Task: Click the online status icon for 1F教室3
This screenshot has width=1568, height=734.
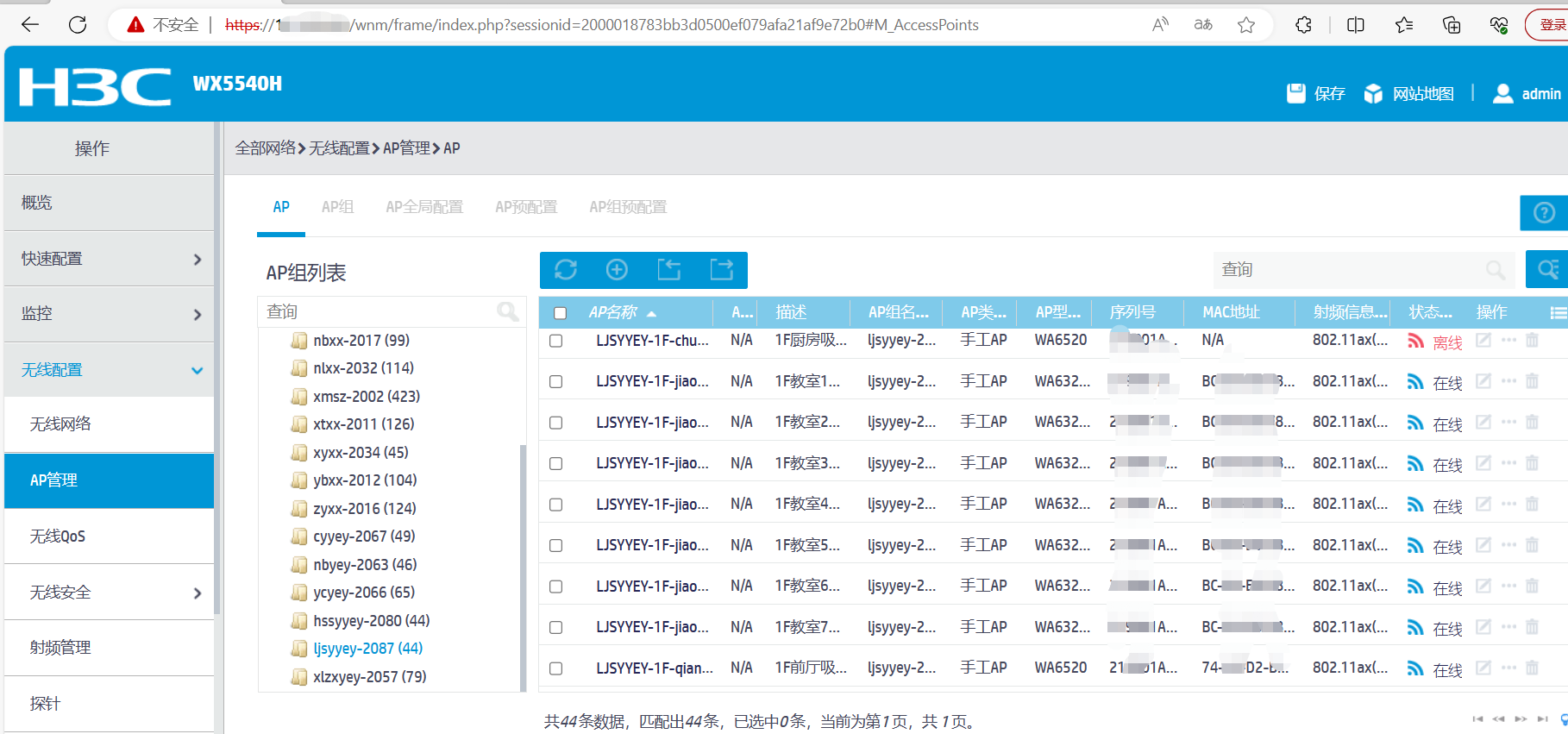Action: (x=1415, y=464)
